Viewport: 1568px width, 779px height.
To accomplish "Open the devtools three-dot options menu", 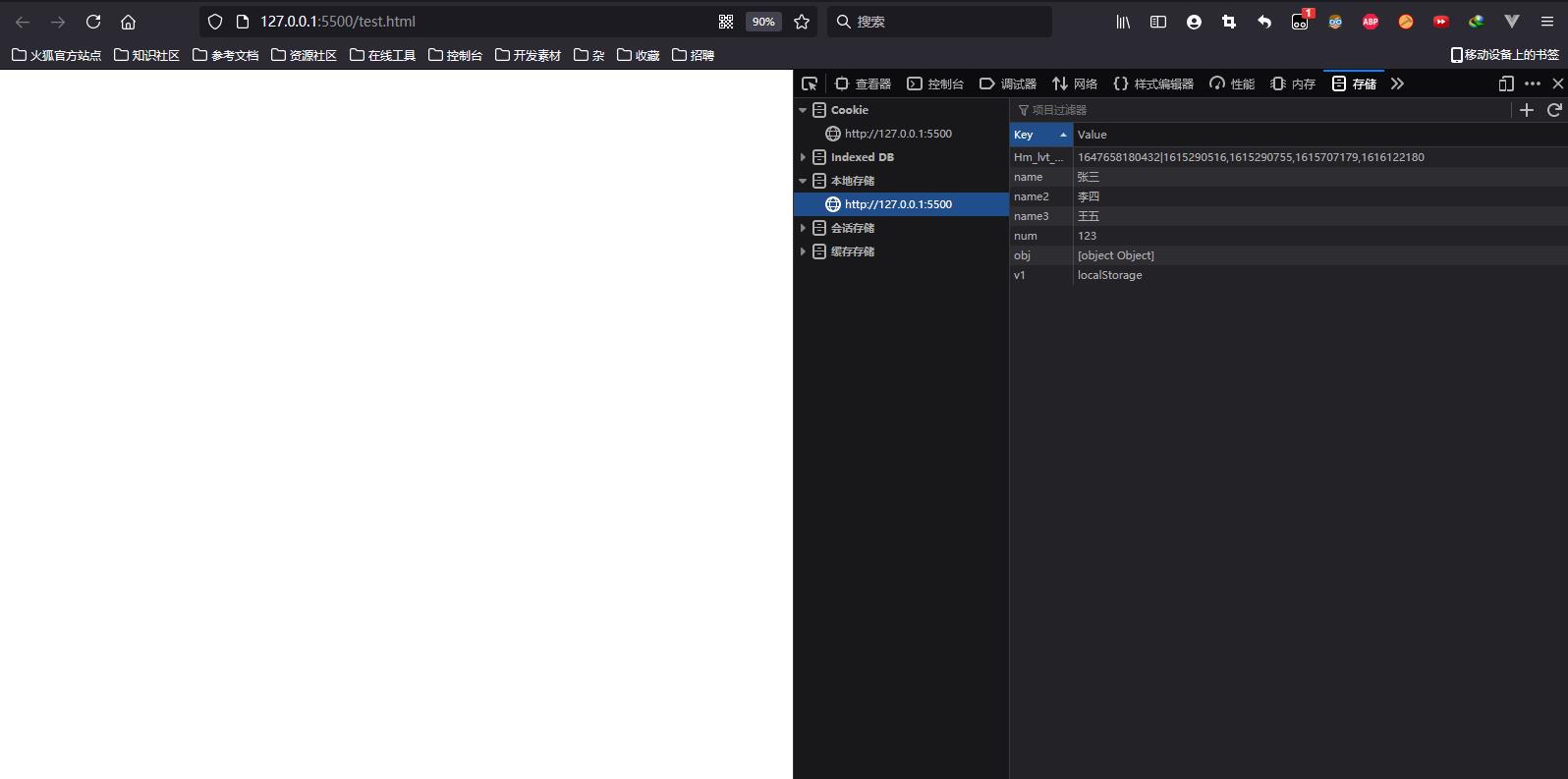I will 1533,83.
